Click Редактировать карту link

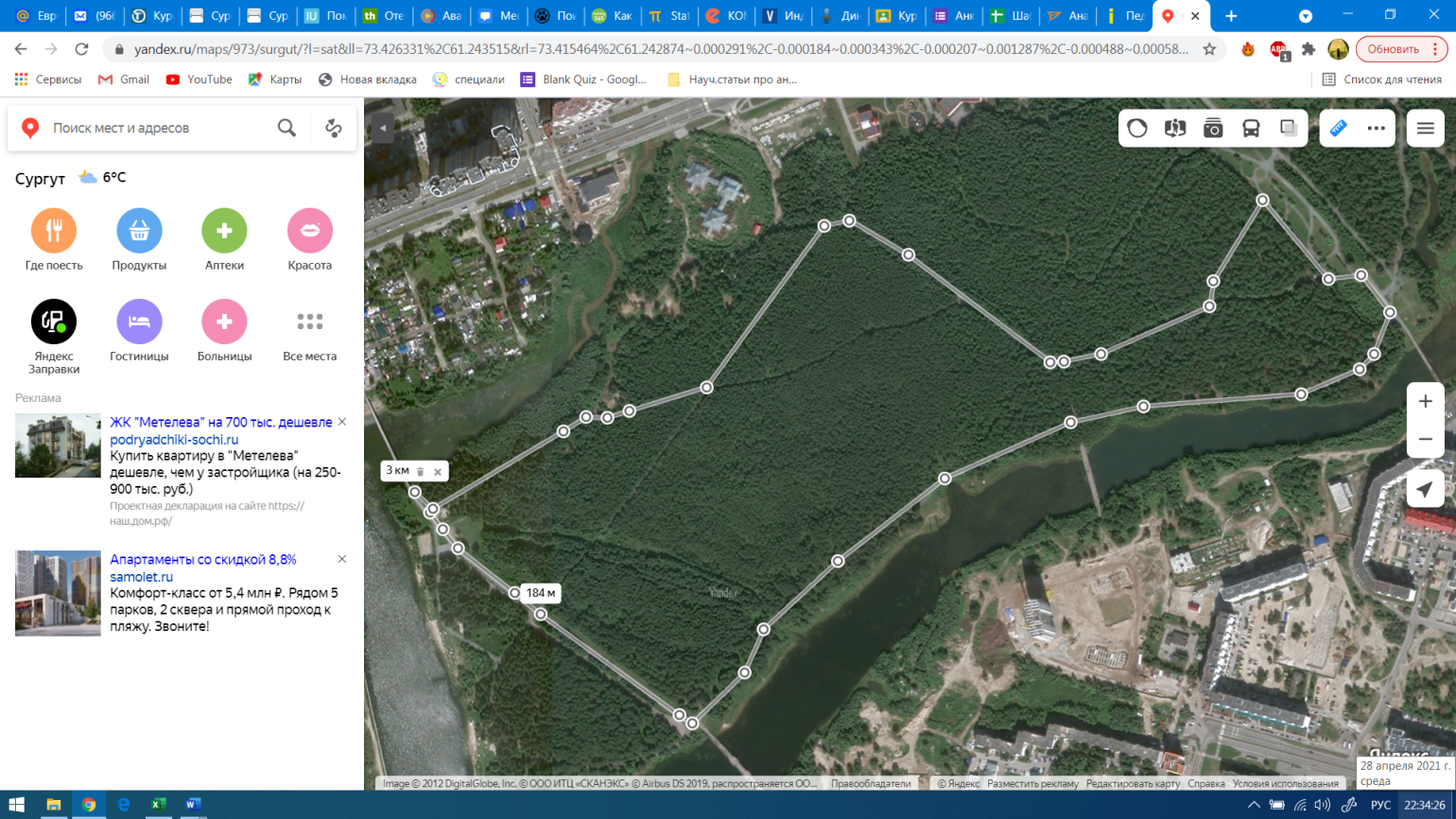(1133, 784)
